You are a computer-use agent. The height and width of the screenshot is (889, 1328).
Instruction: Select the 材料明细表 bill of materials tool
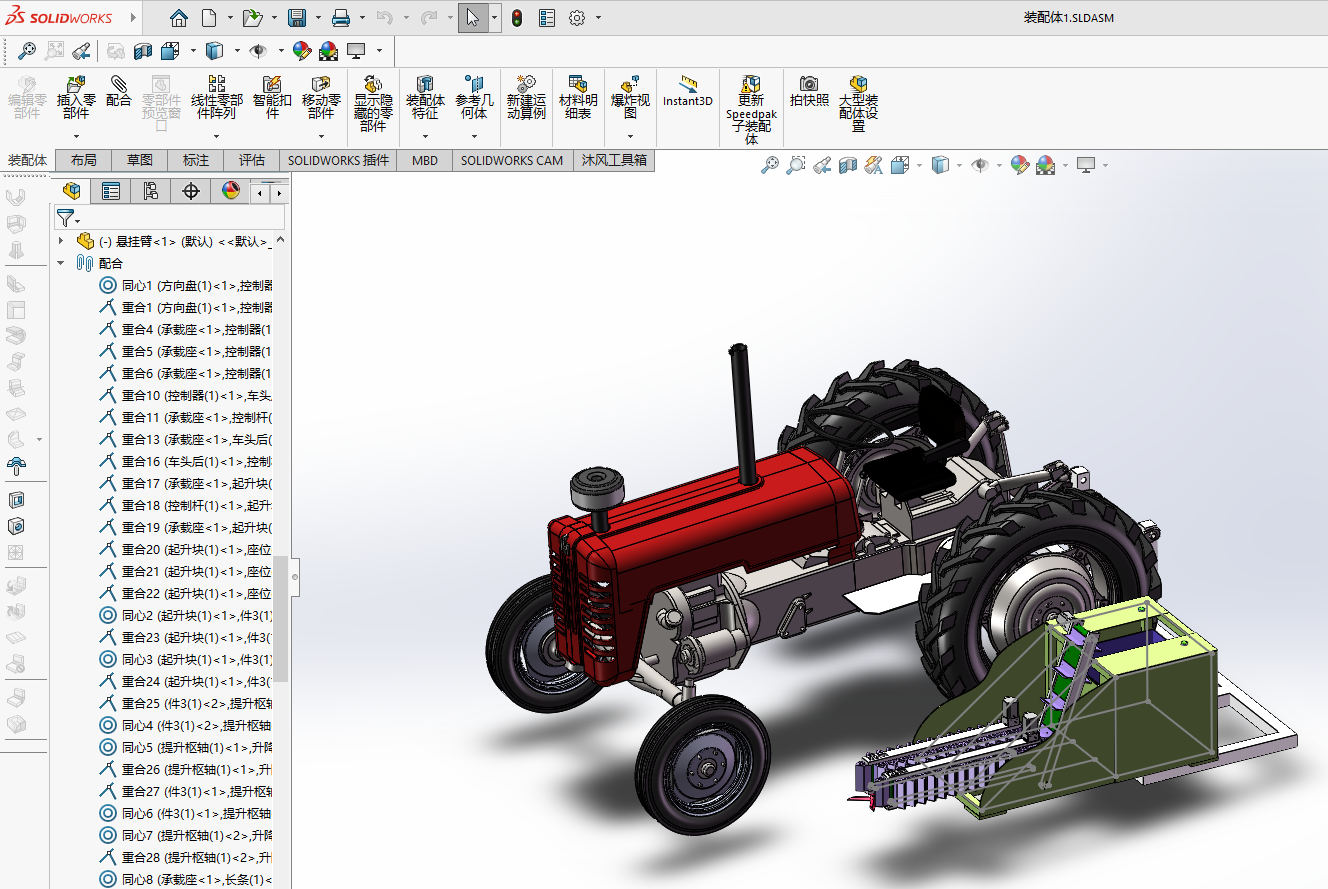(577, 96)
